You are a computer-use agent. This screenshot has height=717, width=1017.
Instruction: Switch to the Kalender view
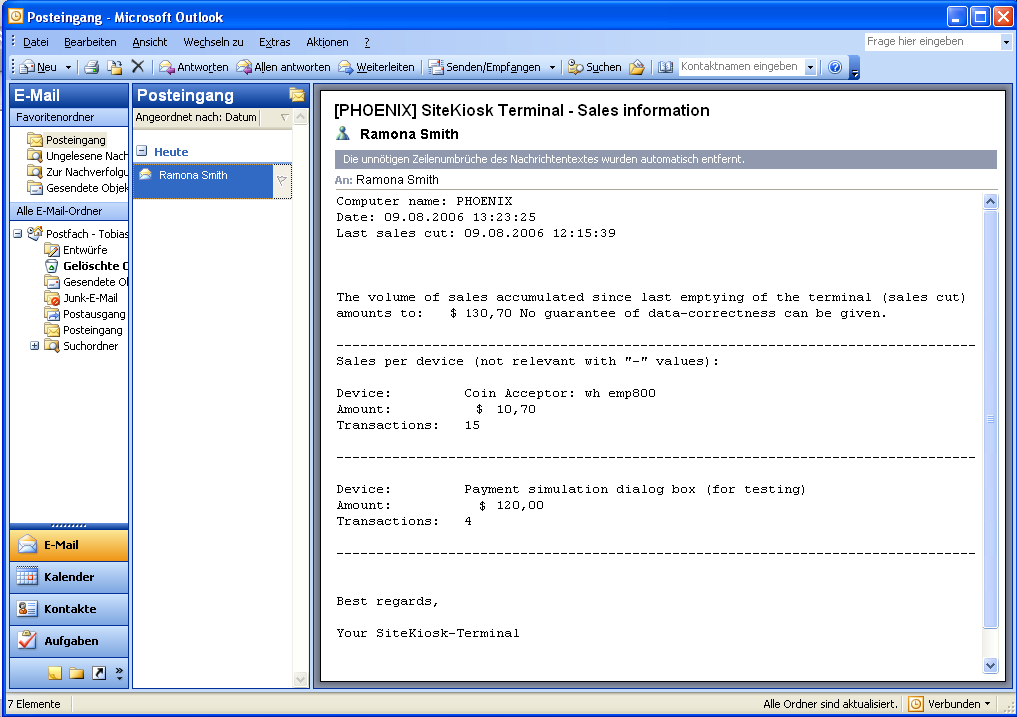(69, 577)
